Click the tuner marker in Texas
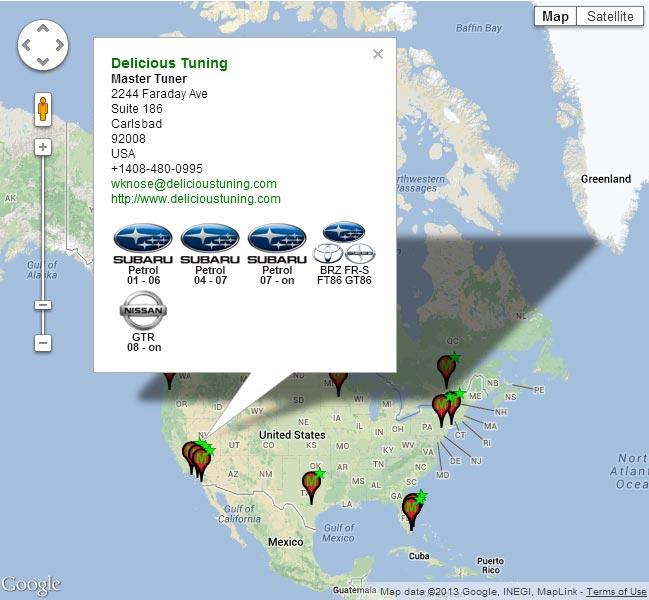The image size is (649, 600). click(x=311, y=486)
